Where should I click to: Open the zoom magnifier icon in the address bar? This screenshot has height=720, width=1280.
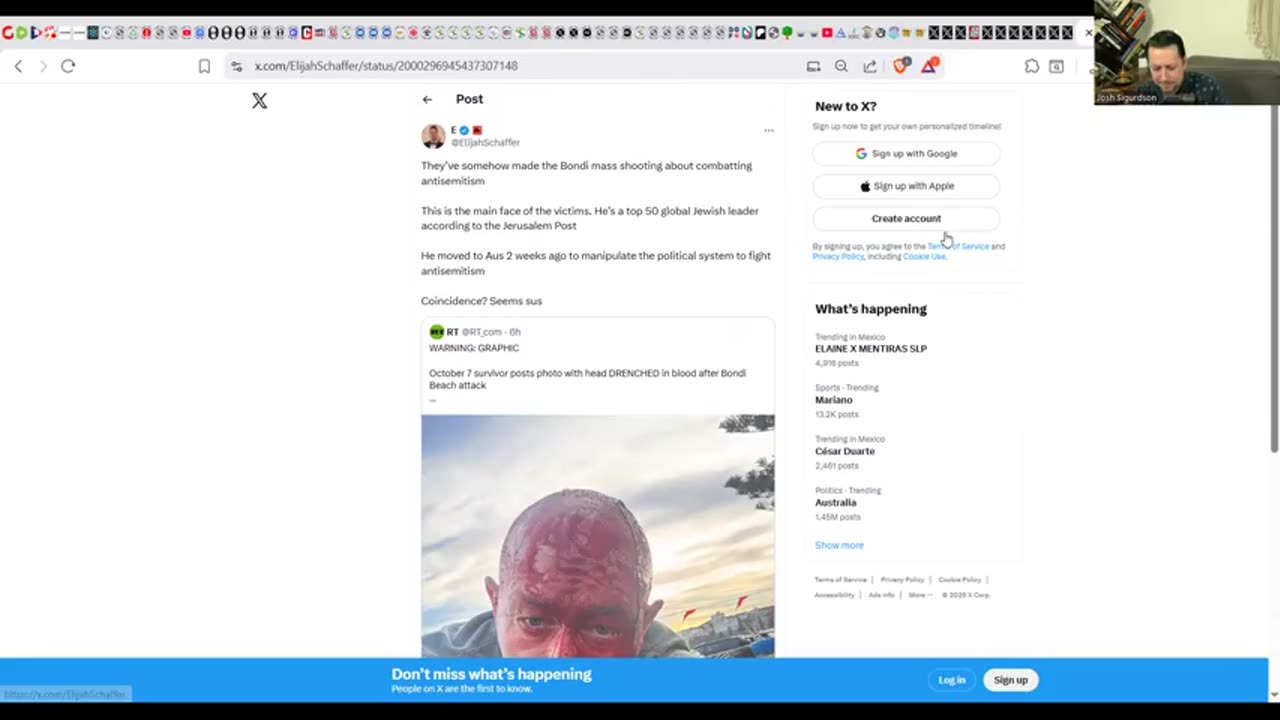841,66
